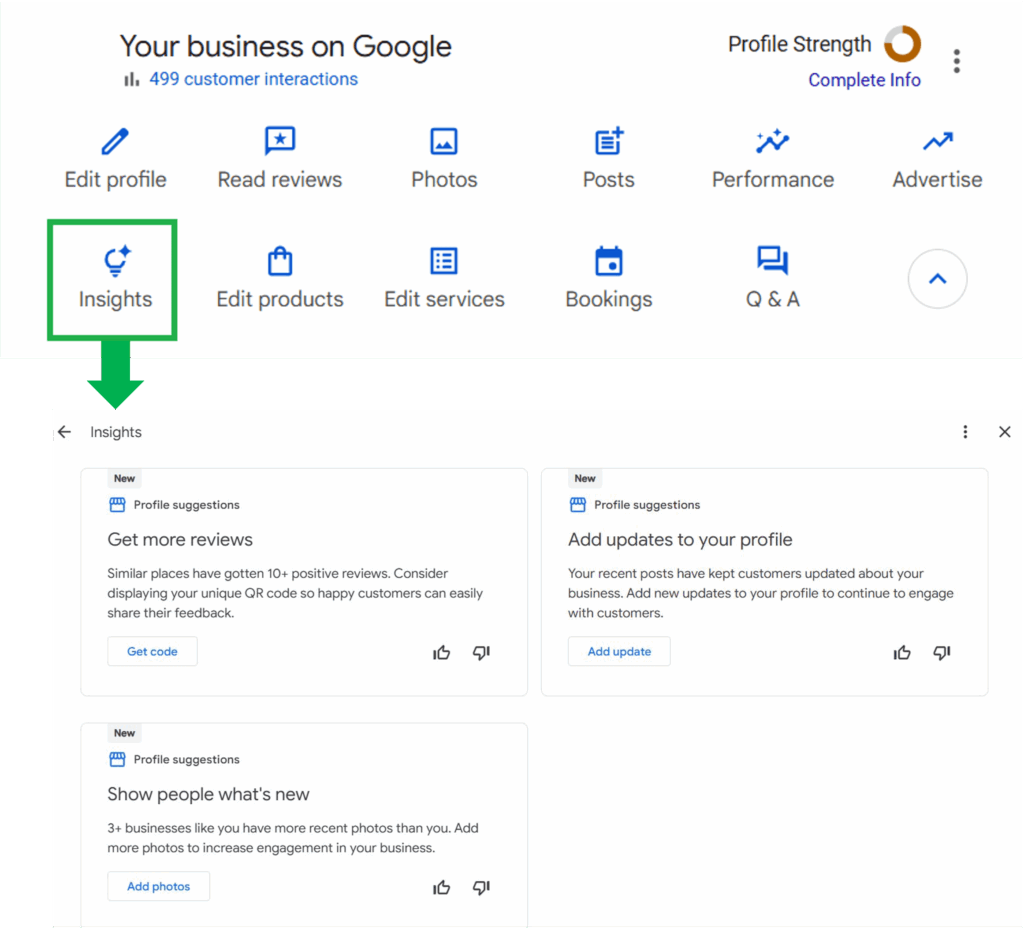Open the Photos section icon

tap(444, 141)
